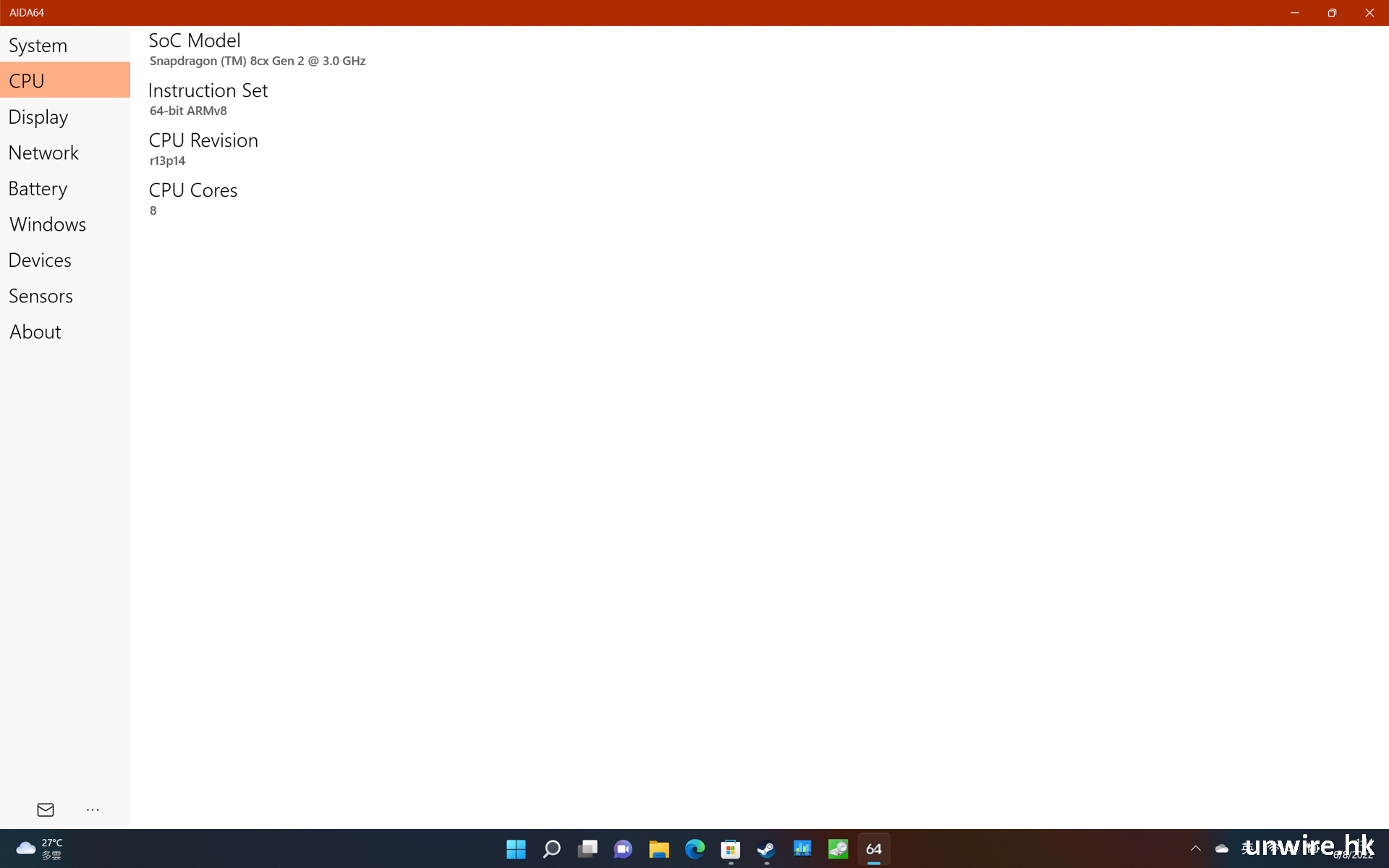
Task: Open the Sensors section
Action: [x=41, y=296]
